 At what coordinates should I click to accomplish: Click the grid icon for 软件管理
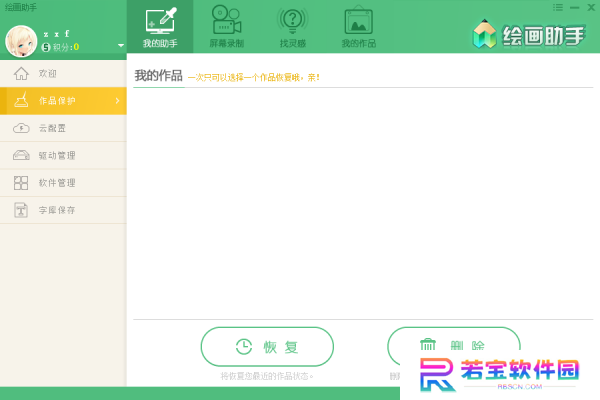pos(21,183)
